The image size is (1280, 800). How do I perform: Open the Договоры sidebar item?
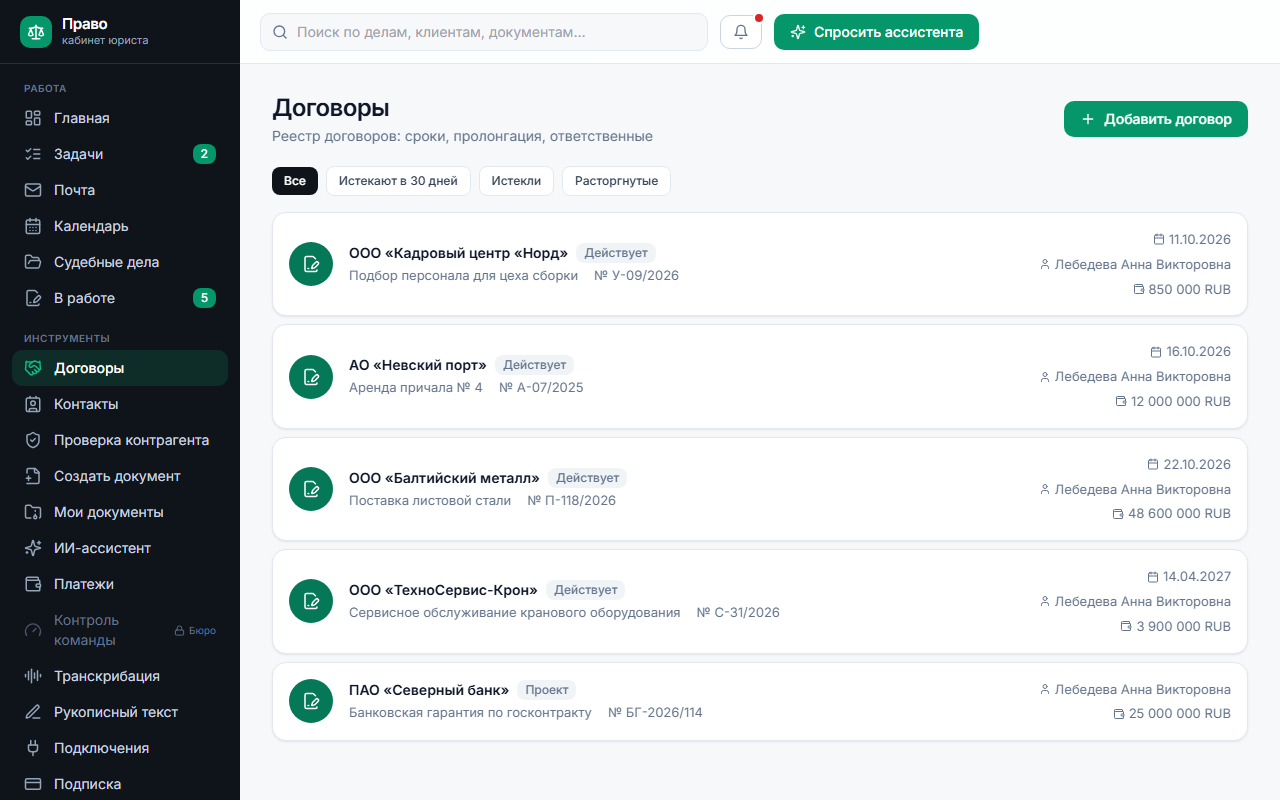[x=120, y=368]
